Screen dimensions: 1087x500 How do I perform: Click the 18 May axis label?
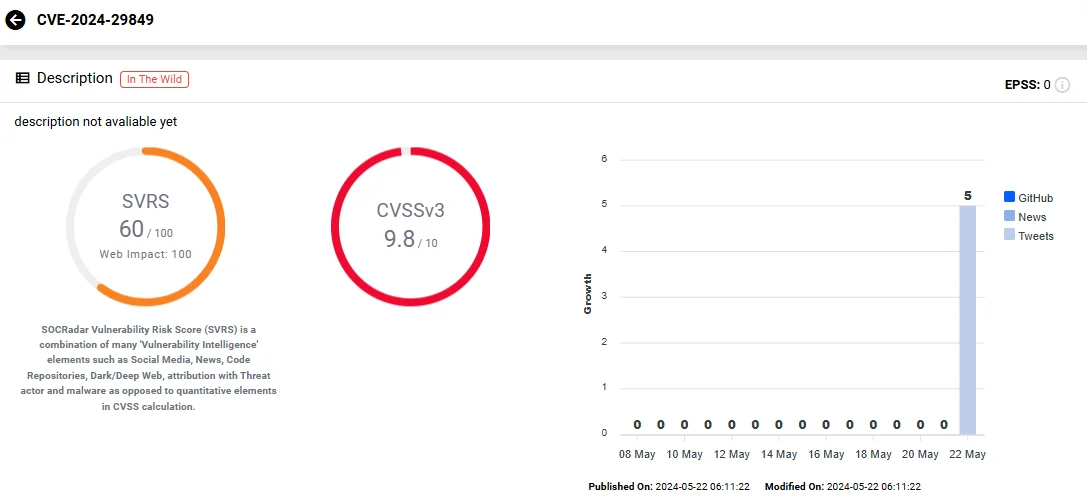pos(873,455)
